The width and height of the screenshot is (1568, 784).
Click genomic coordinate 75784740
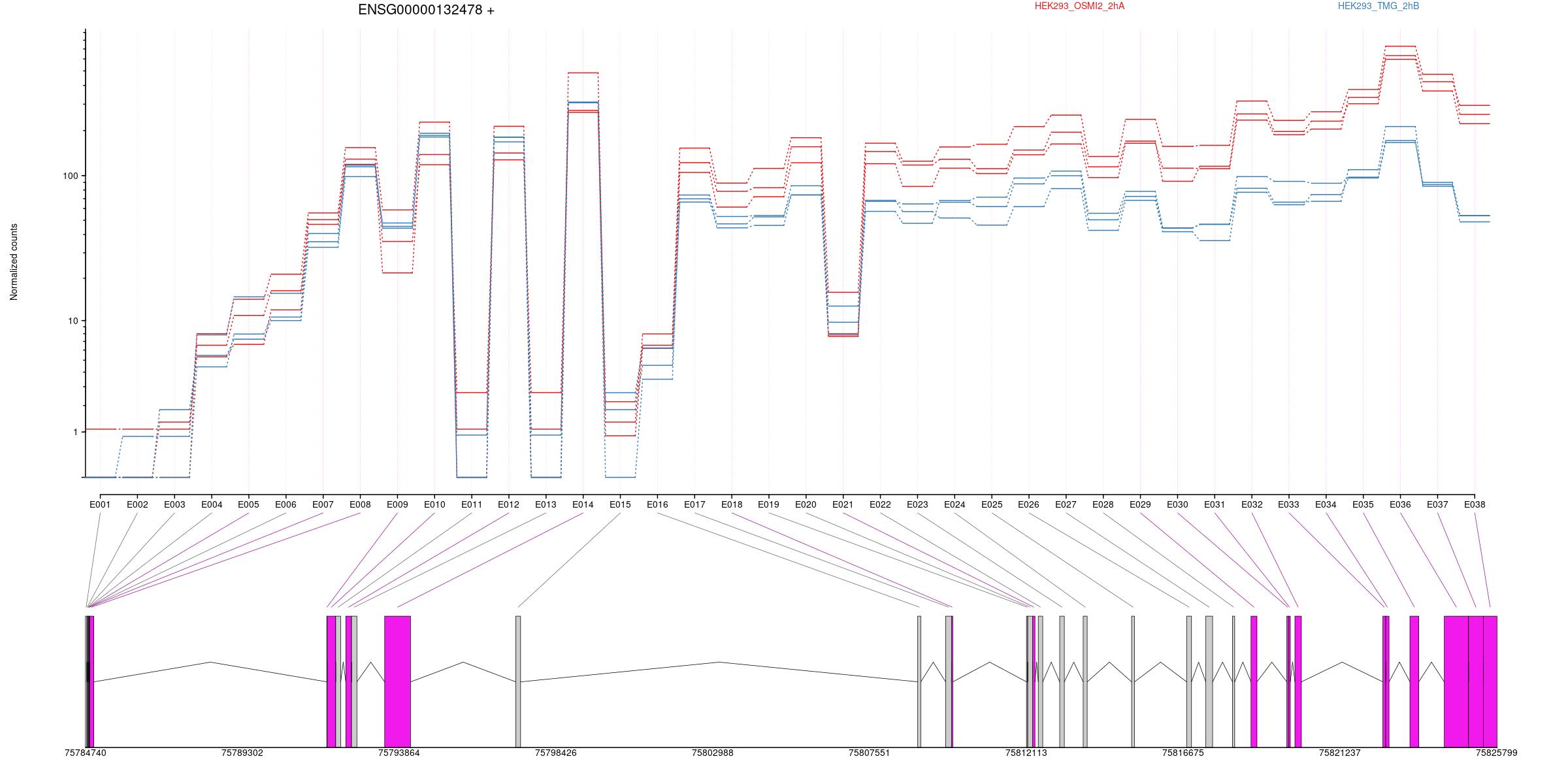point(86,753)
